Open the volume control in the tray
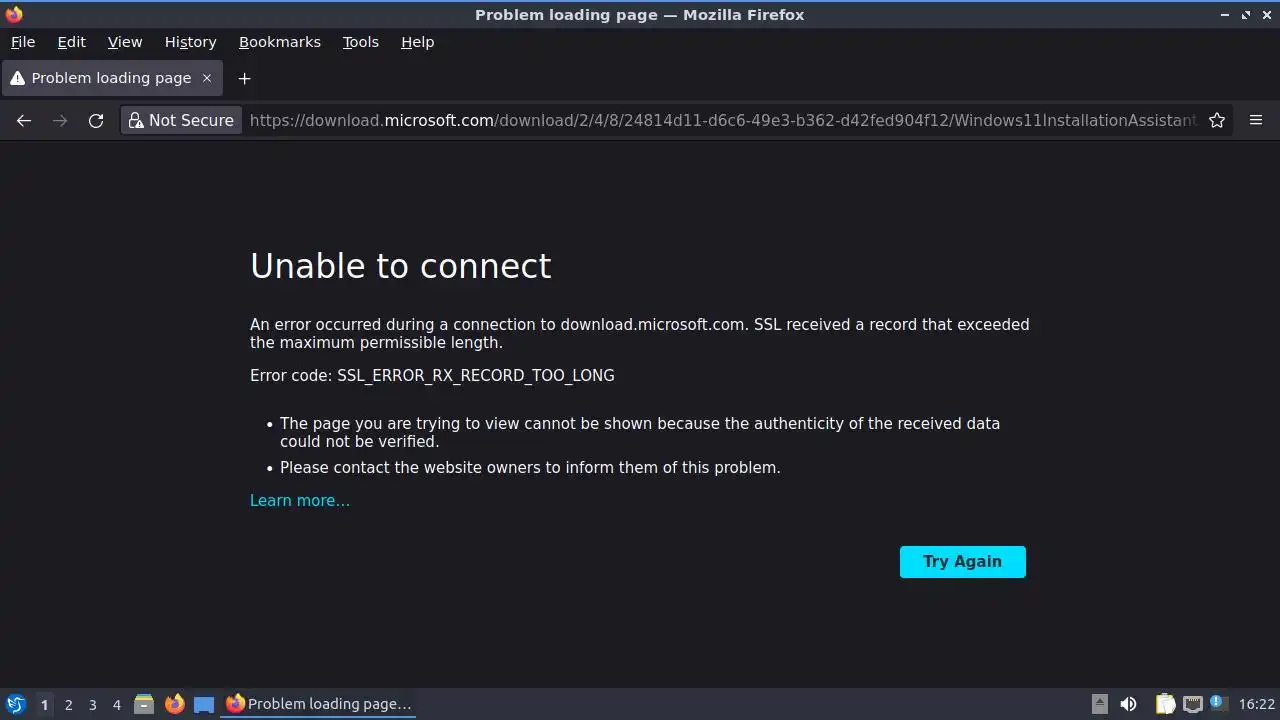The width and height of the screenshot is (1280, 720). pyautogui.click(x=1128, y=704)
